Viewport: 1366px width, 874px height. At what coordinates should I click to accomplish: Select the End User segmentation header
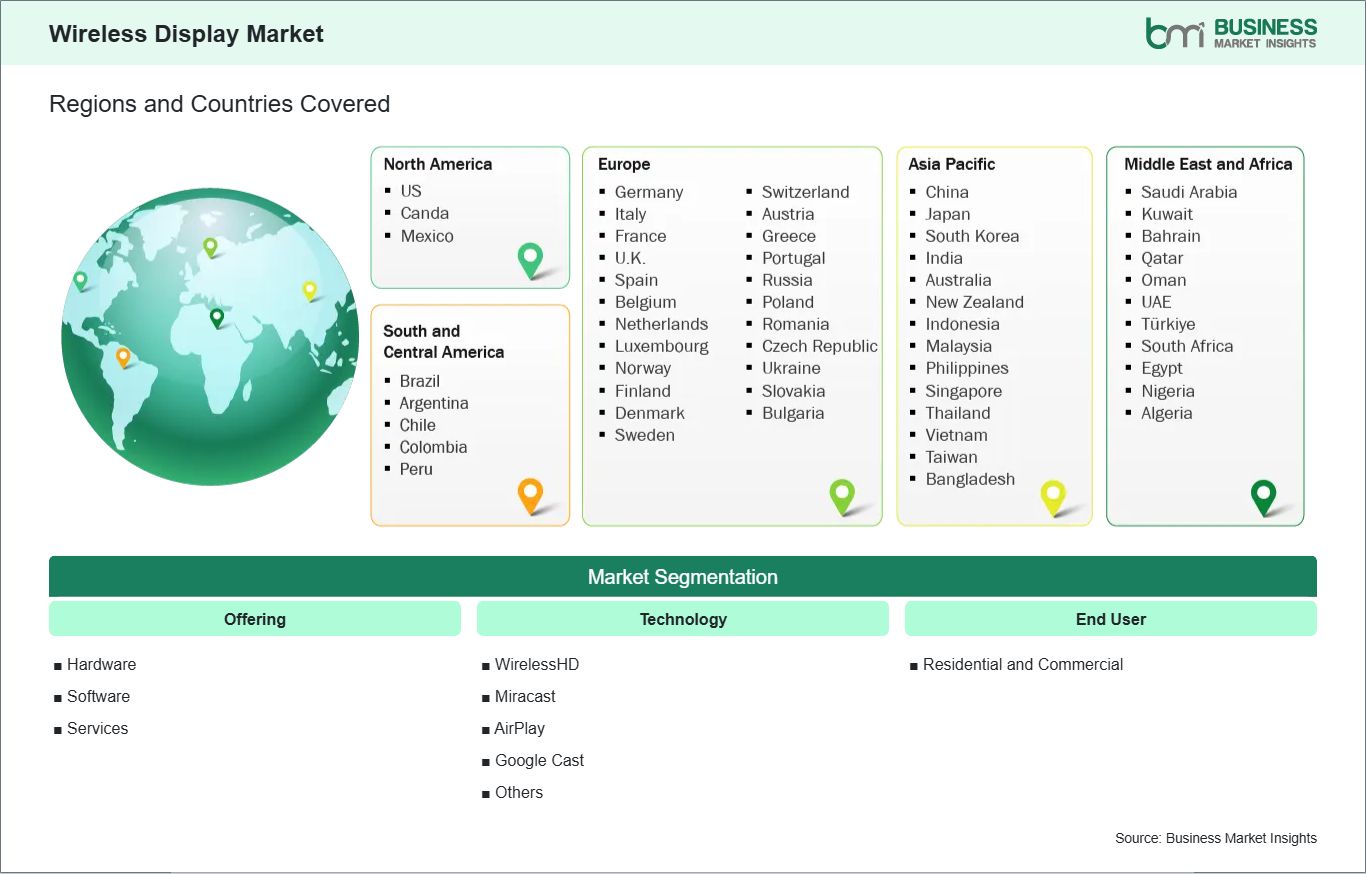(1110, 619)
